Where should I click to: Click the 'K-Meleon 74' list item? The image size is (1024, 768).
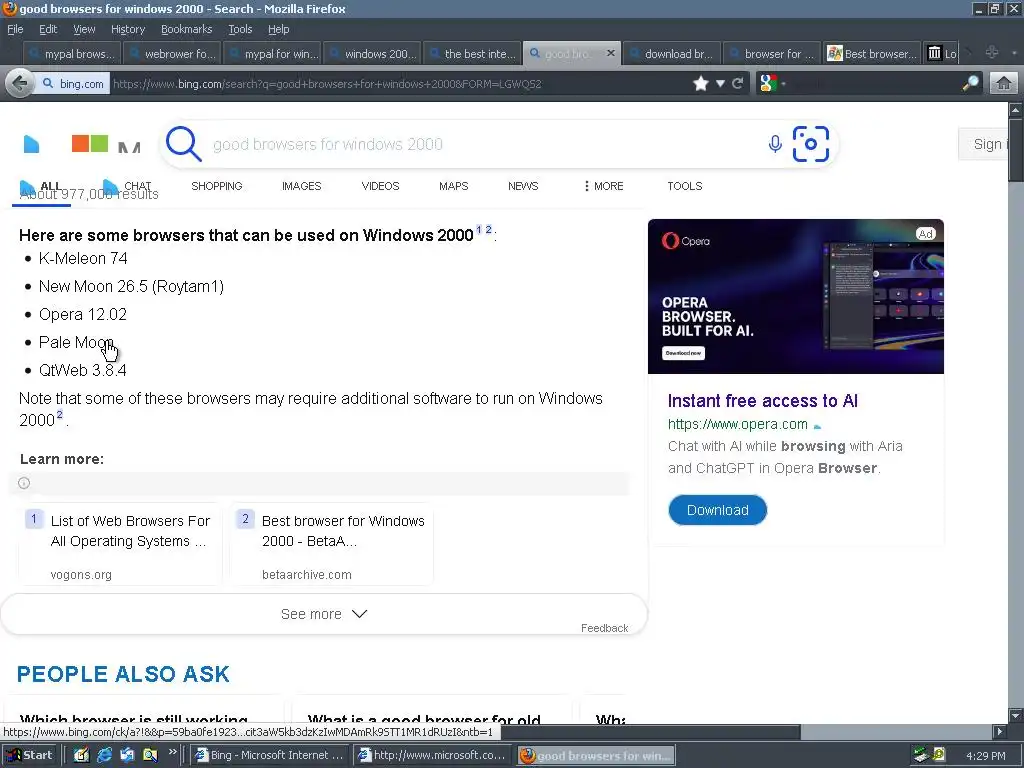(x=83, y=259)
